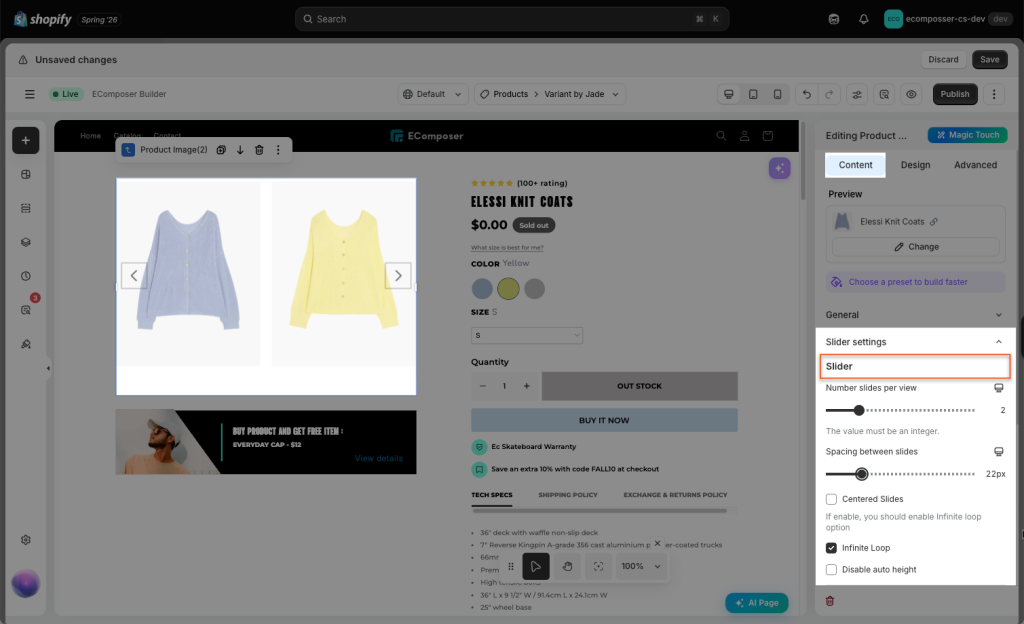The height and width of the screenshot is (624, 1024).
Task: Open the size S select dropdown
Action: point(526,335)
